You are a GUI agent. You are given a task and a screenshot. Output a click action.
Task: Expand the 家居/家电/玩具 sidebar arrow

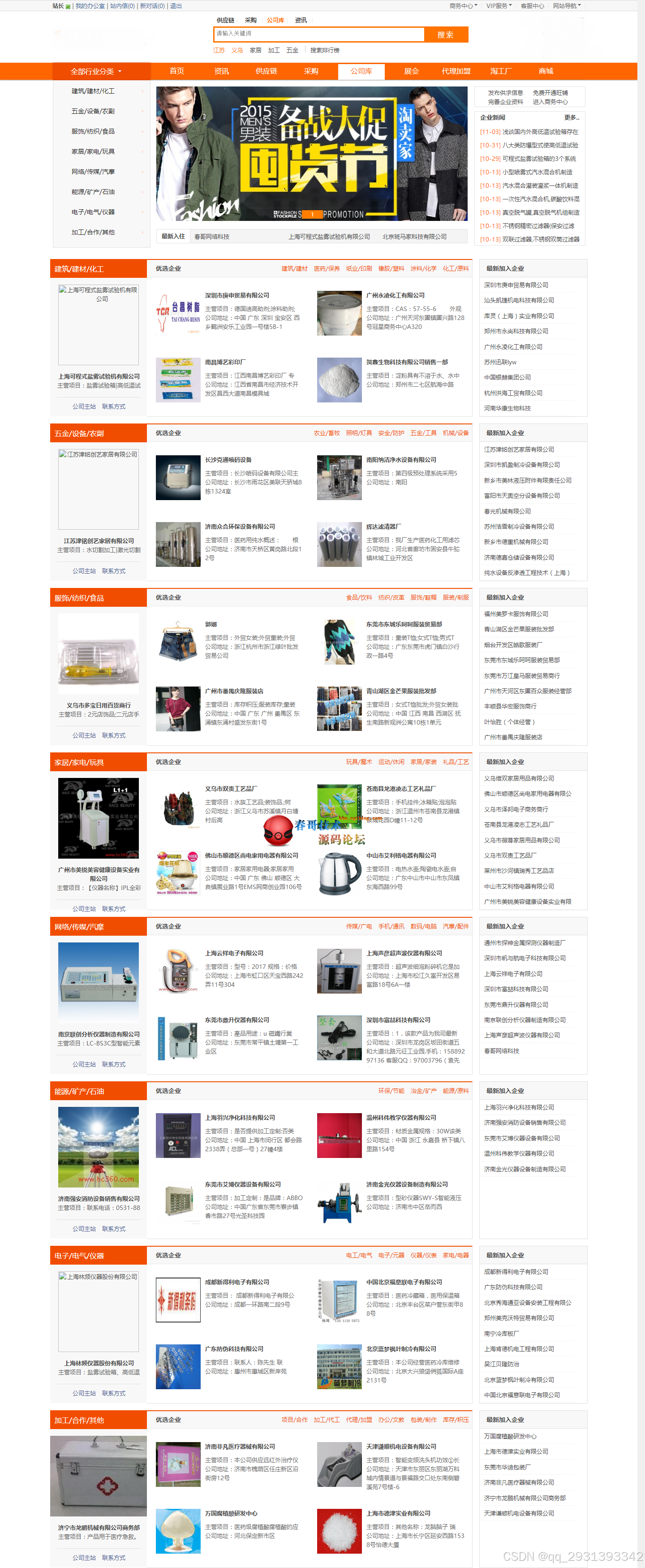tap(142, 151)
